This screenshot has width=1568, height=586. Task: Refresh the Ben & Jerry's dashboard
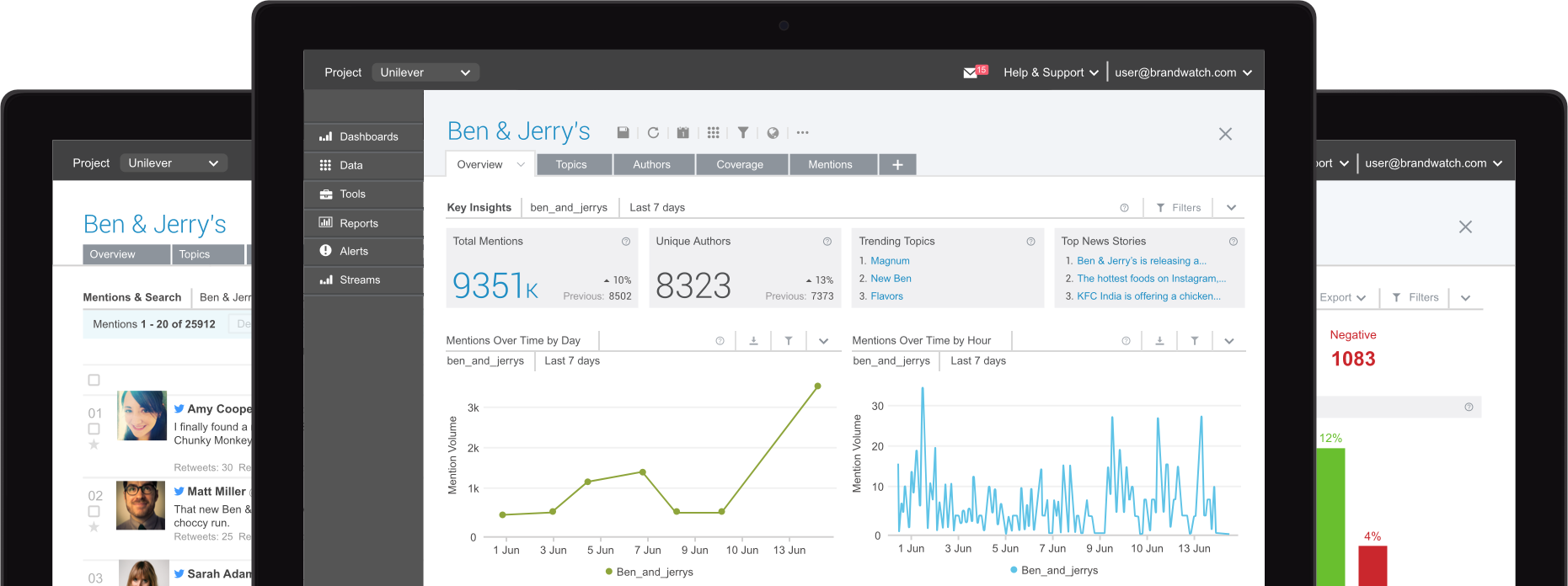pos(653,133)
